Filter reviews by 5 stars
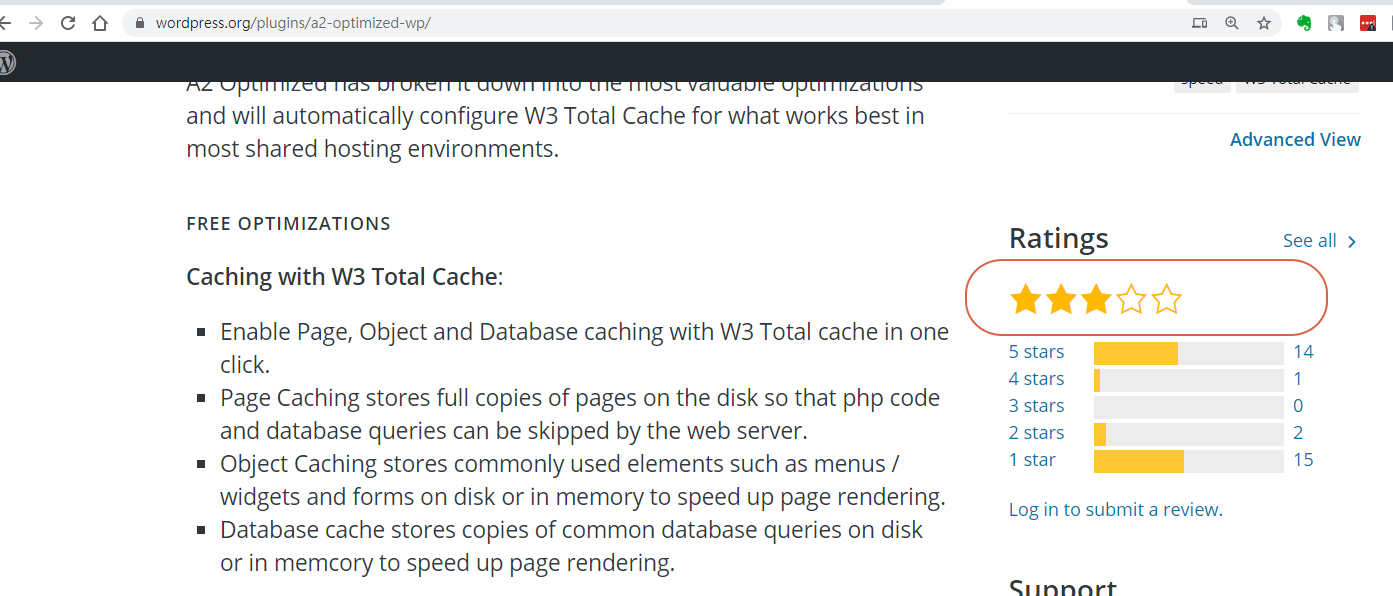 pyautogui.click(x=1036, y=352)
